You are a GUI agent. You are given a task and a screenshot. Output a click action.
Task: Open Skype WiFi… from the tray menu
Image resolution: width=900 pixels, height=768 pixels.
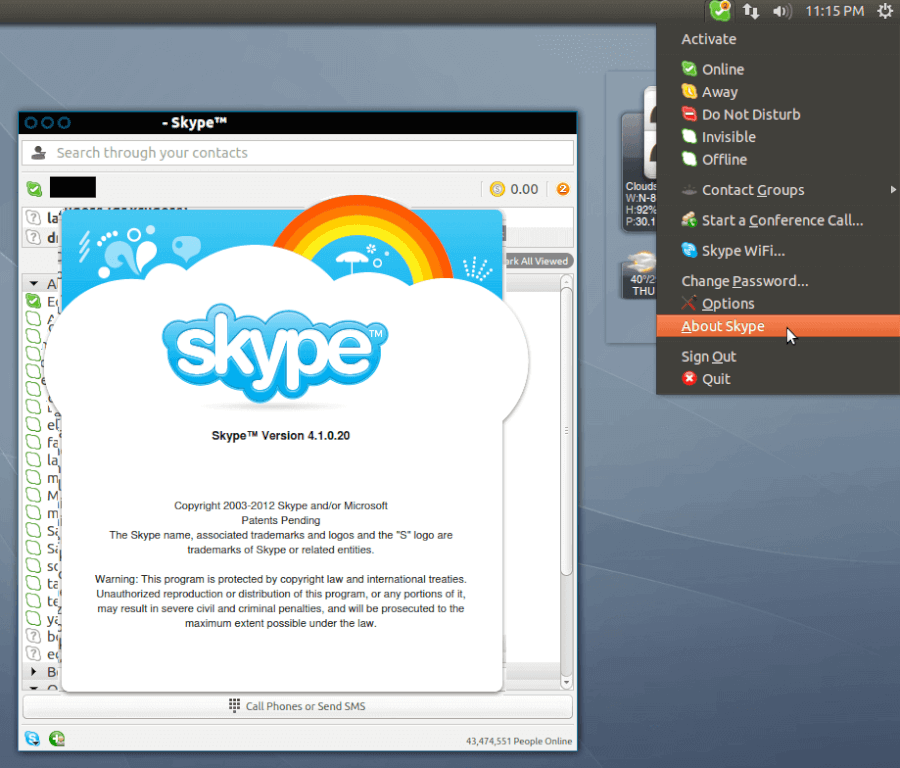pos(778,251)
